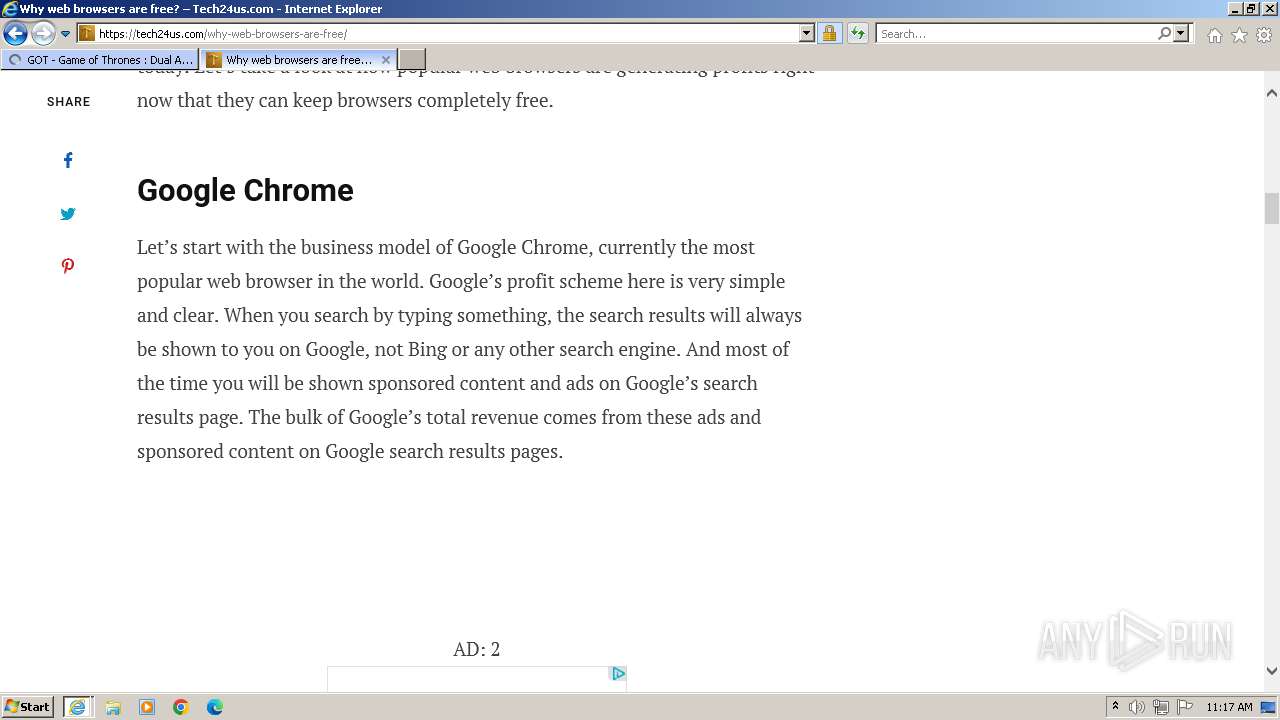Expand the address bar autocomplete dropdown
Screen dimensions: 1280x720
(807, 34)
